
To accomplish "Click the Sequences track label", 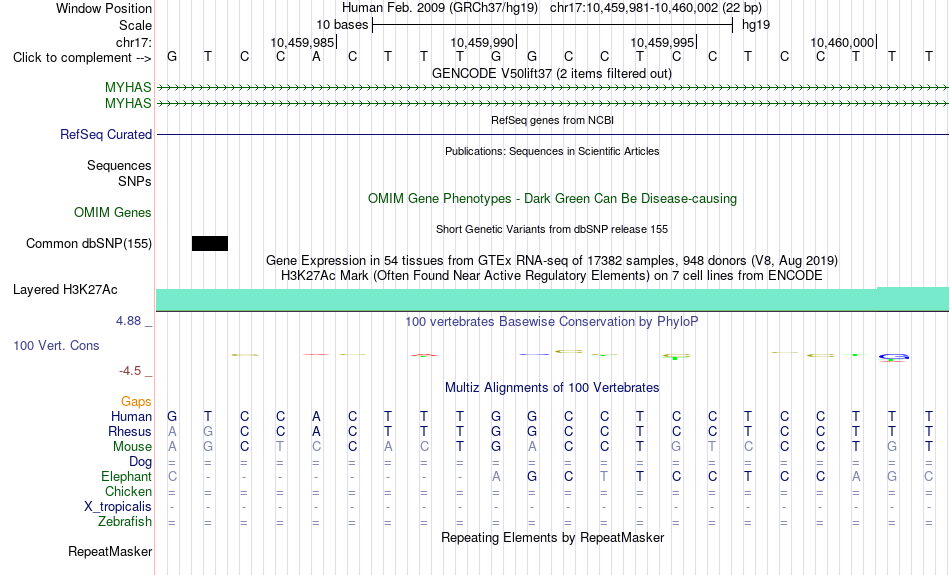I will 119,165.
